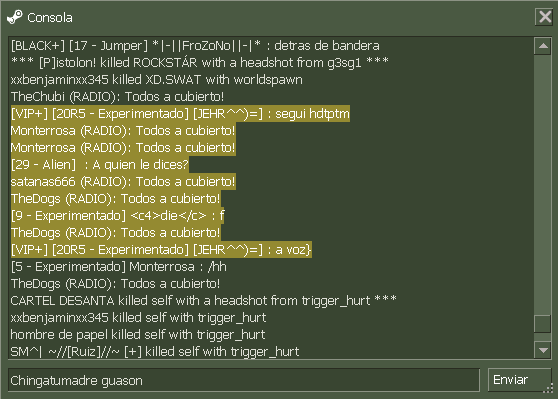Click the CARTEL DESANTA killed self line
This screenshot has width=558, height=399.
tap(204, 301)
